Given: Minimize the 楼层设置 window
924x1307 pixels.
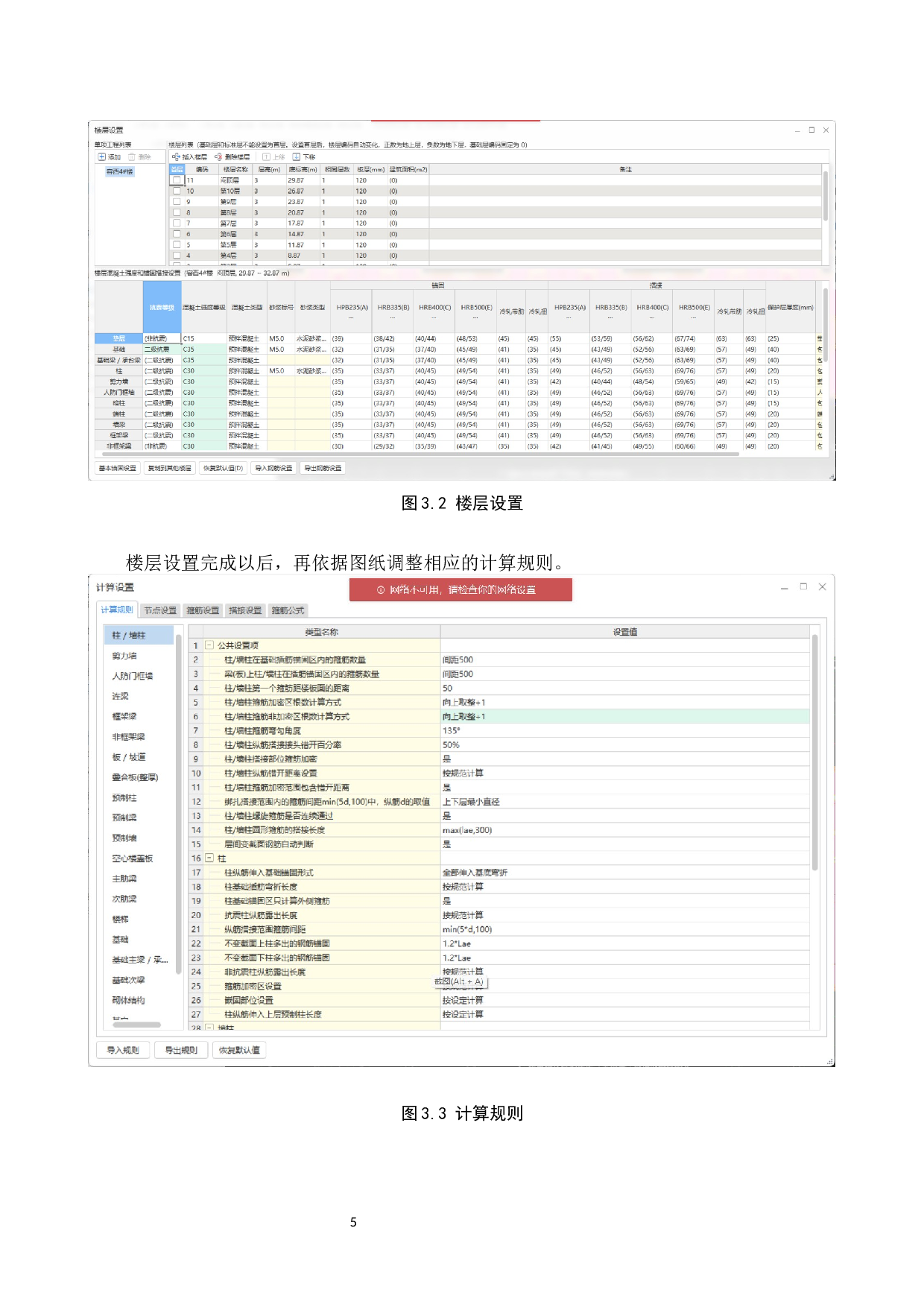Looking at the screenshot, I should click(797, 130).
